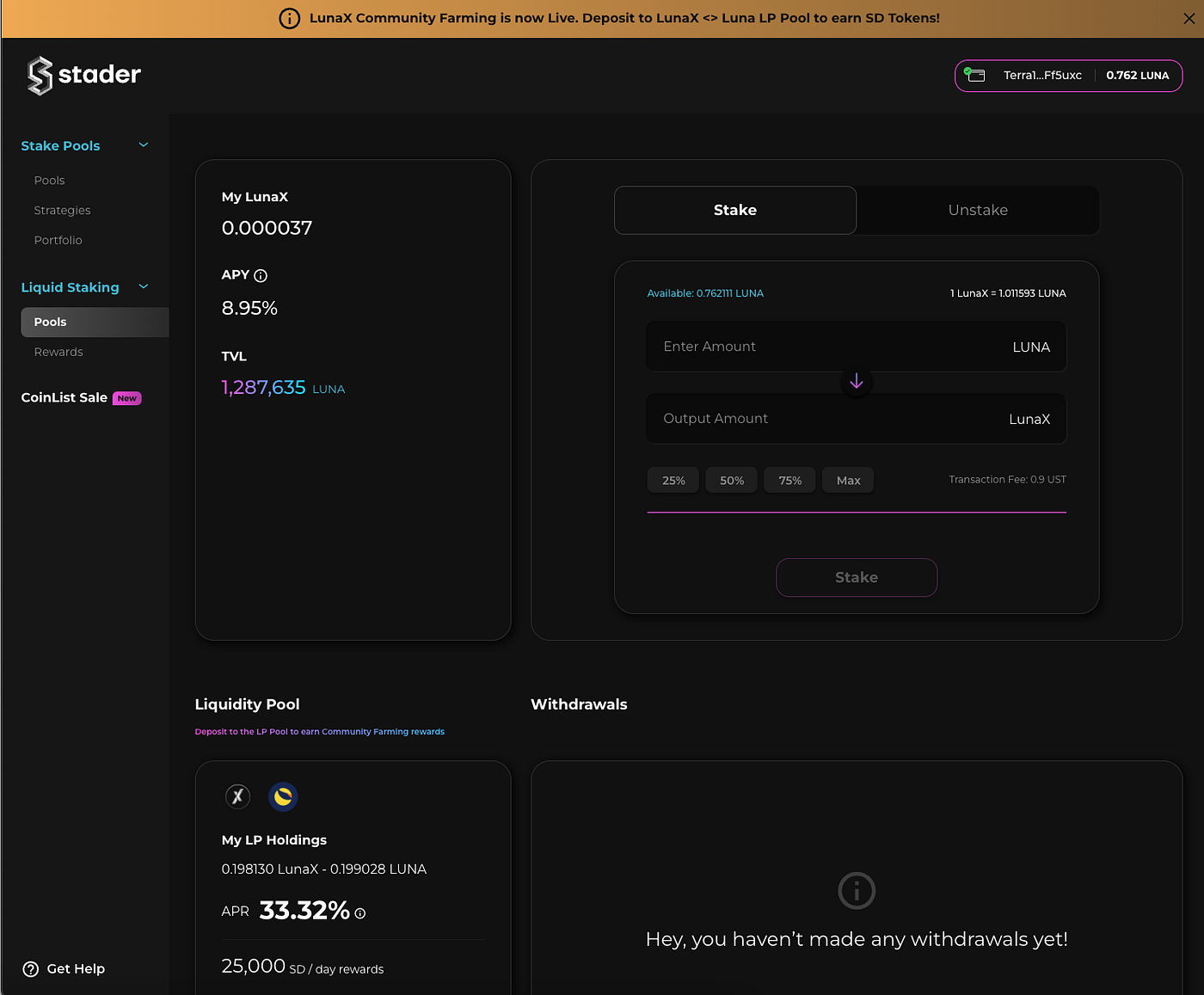This screenshot has height=995, width=1204.
Task: Click LP holdings 0.198130 LunaX - 0.199028 LUNA
Action: click(324, 869)
